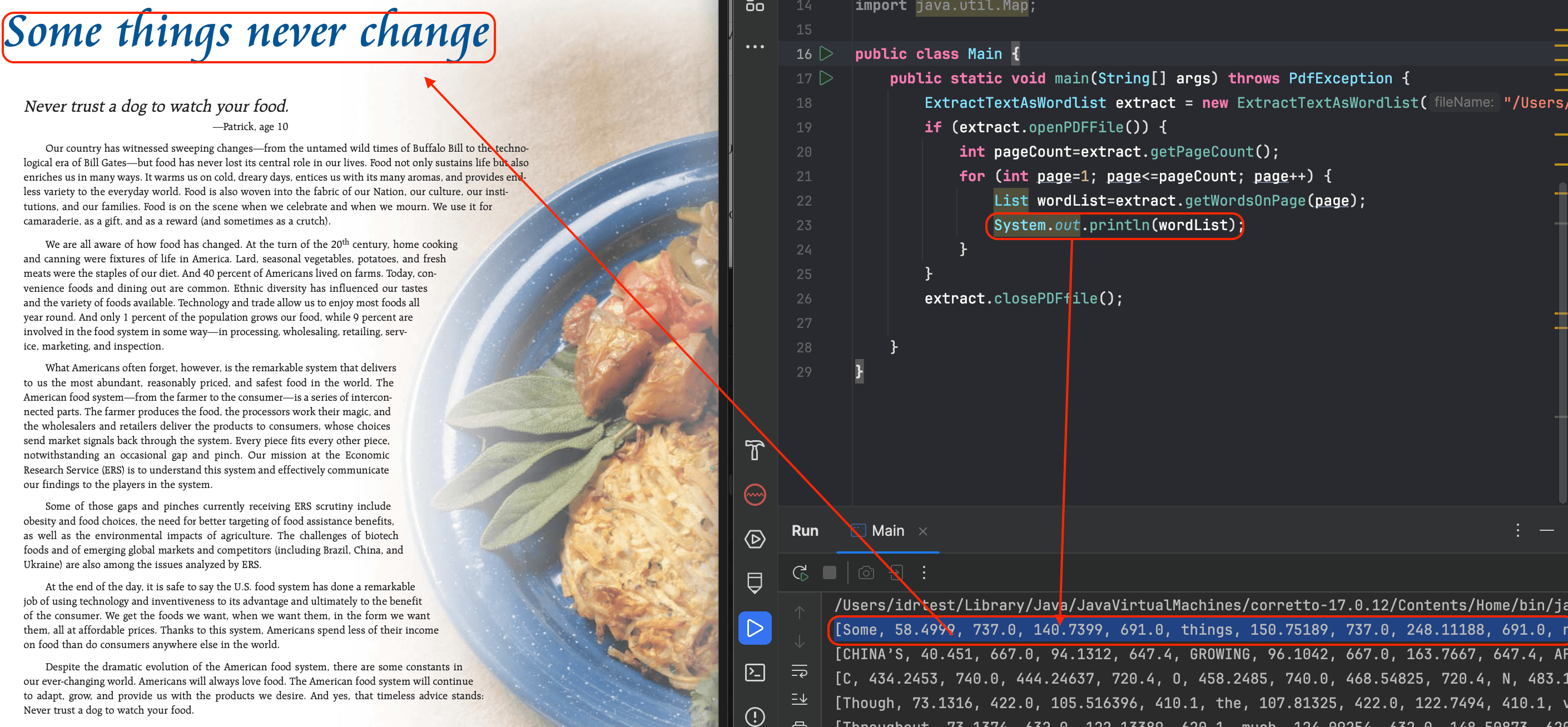Open the Problems tool window (exclamation icon)
This screenshot has height=727, width=1568.
[x=755, y=716]
